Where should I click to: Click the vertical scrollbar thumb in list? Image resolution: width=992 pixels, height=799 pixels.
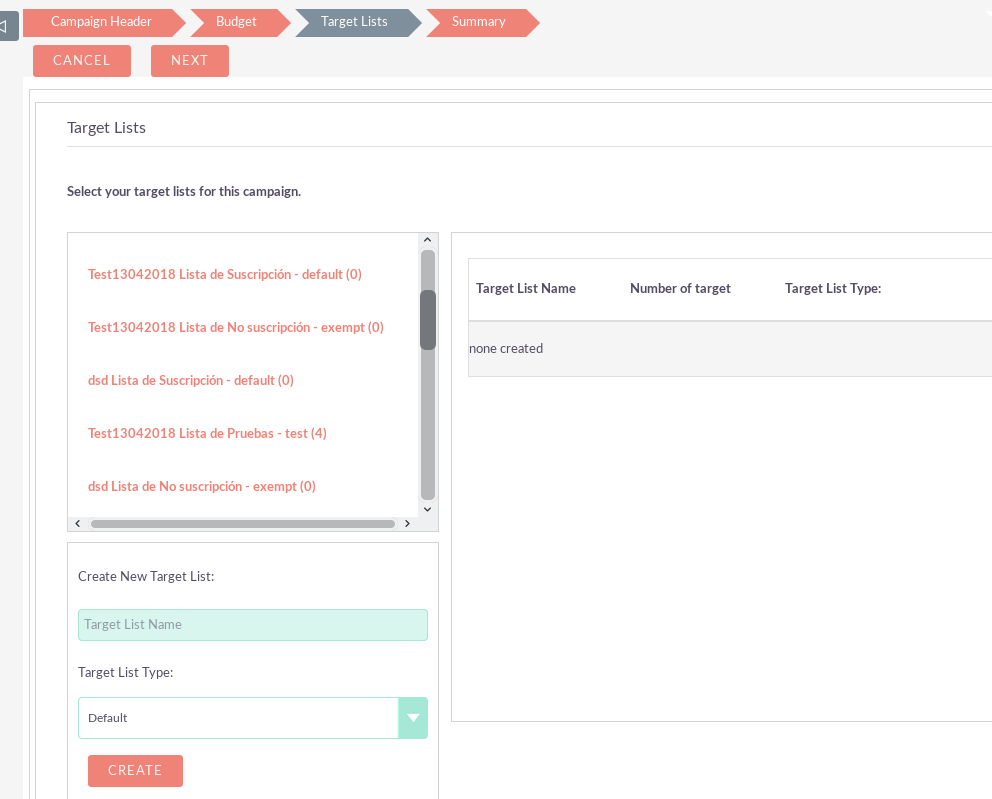[x=428, y=320]
